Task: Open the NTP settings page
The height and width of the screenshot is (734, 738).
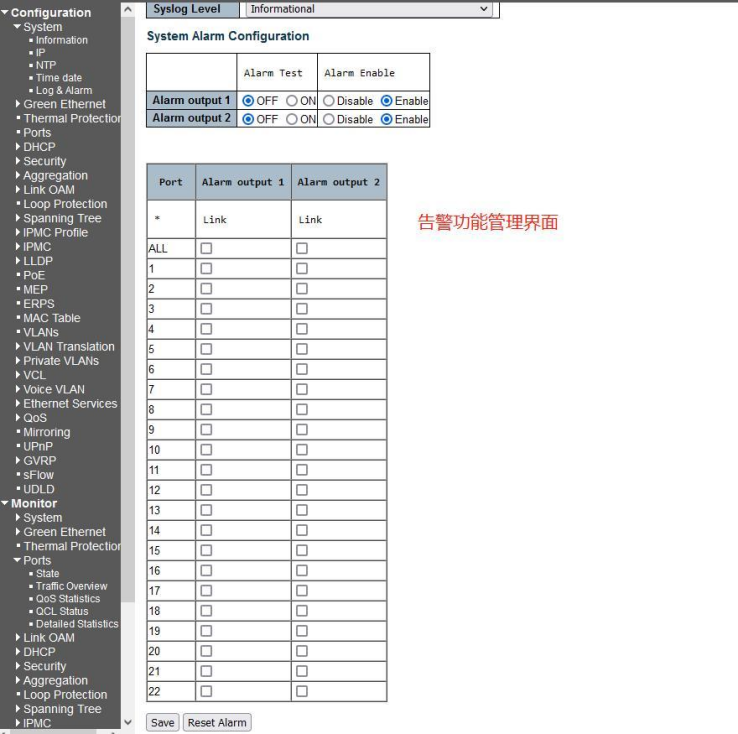Action: [46, 65]
